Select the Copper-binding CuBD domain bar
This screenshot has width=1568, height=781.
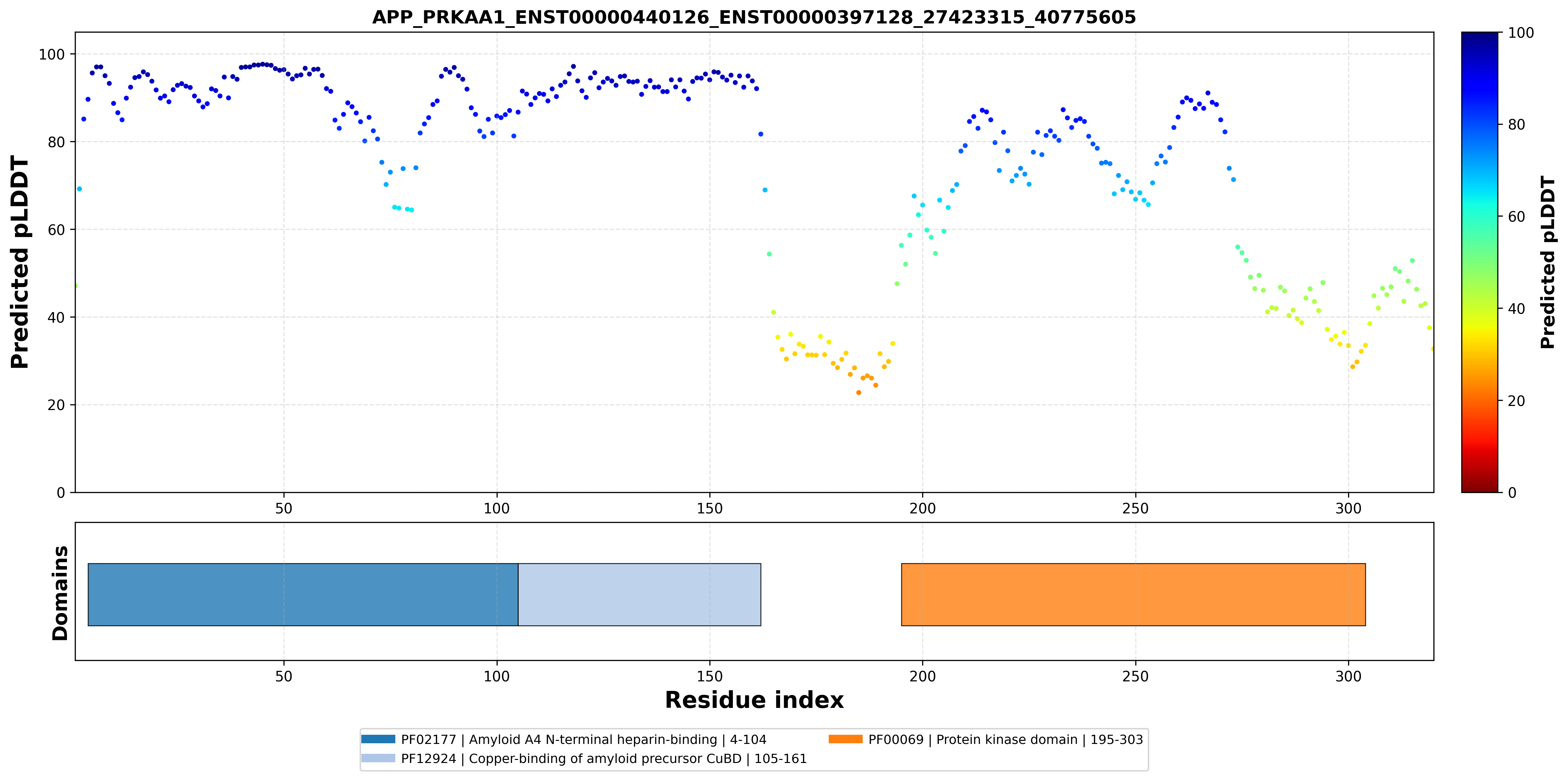[x=639, y=595]
